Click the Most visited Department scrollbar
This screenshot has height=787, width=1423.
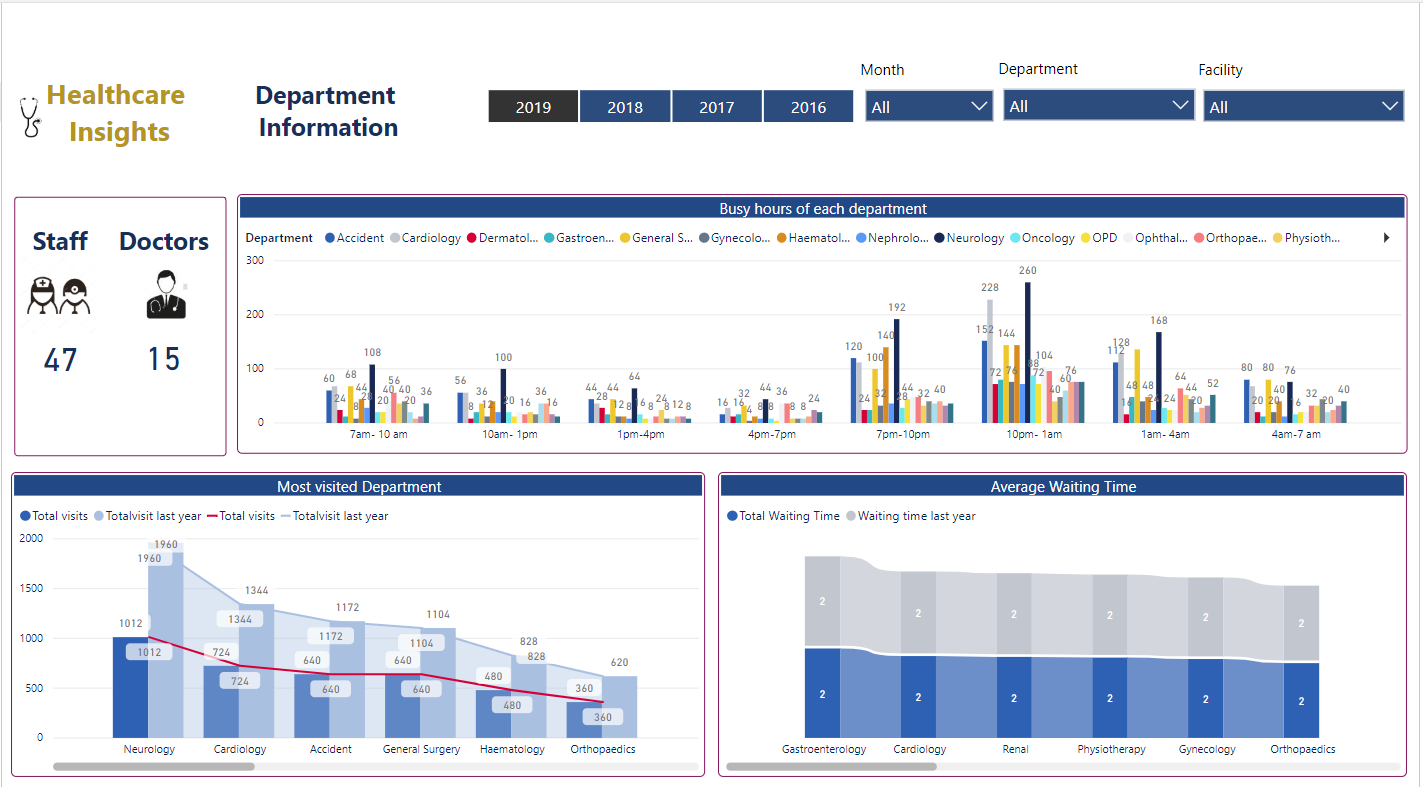(x=154, y=767)
